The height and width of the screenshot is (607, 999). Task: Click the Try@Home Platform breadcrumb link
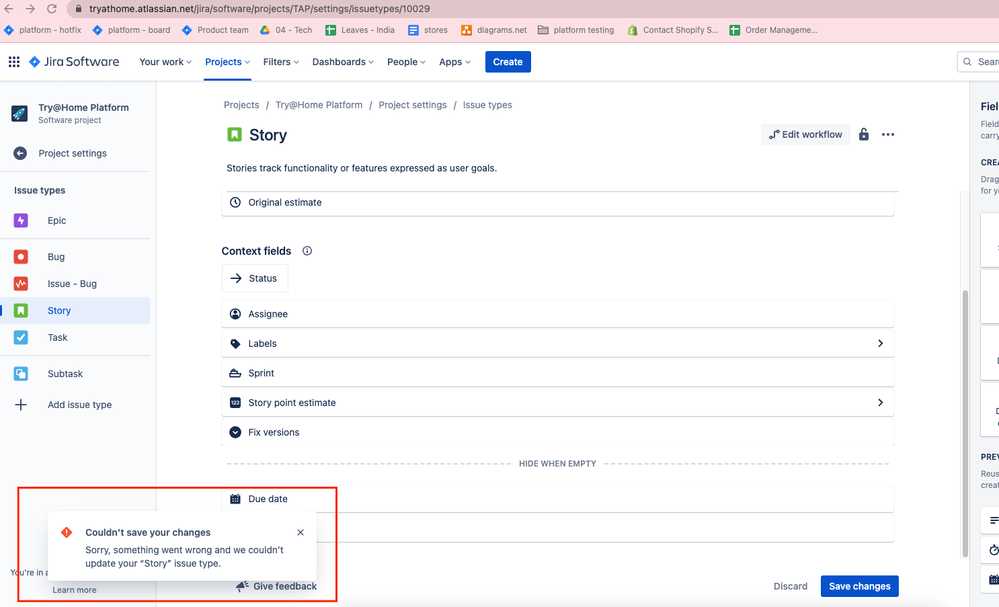[319, 105]
